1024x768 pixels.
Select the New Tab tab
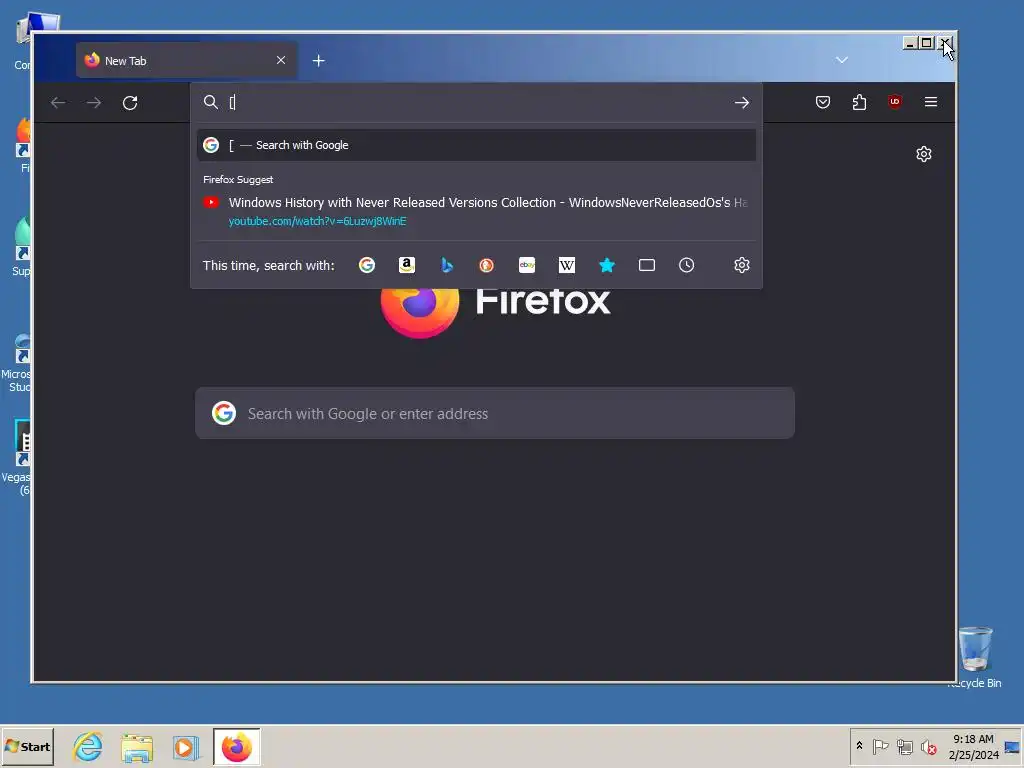187,60
